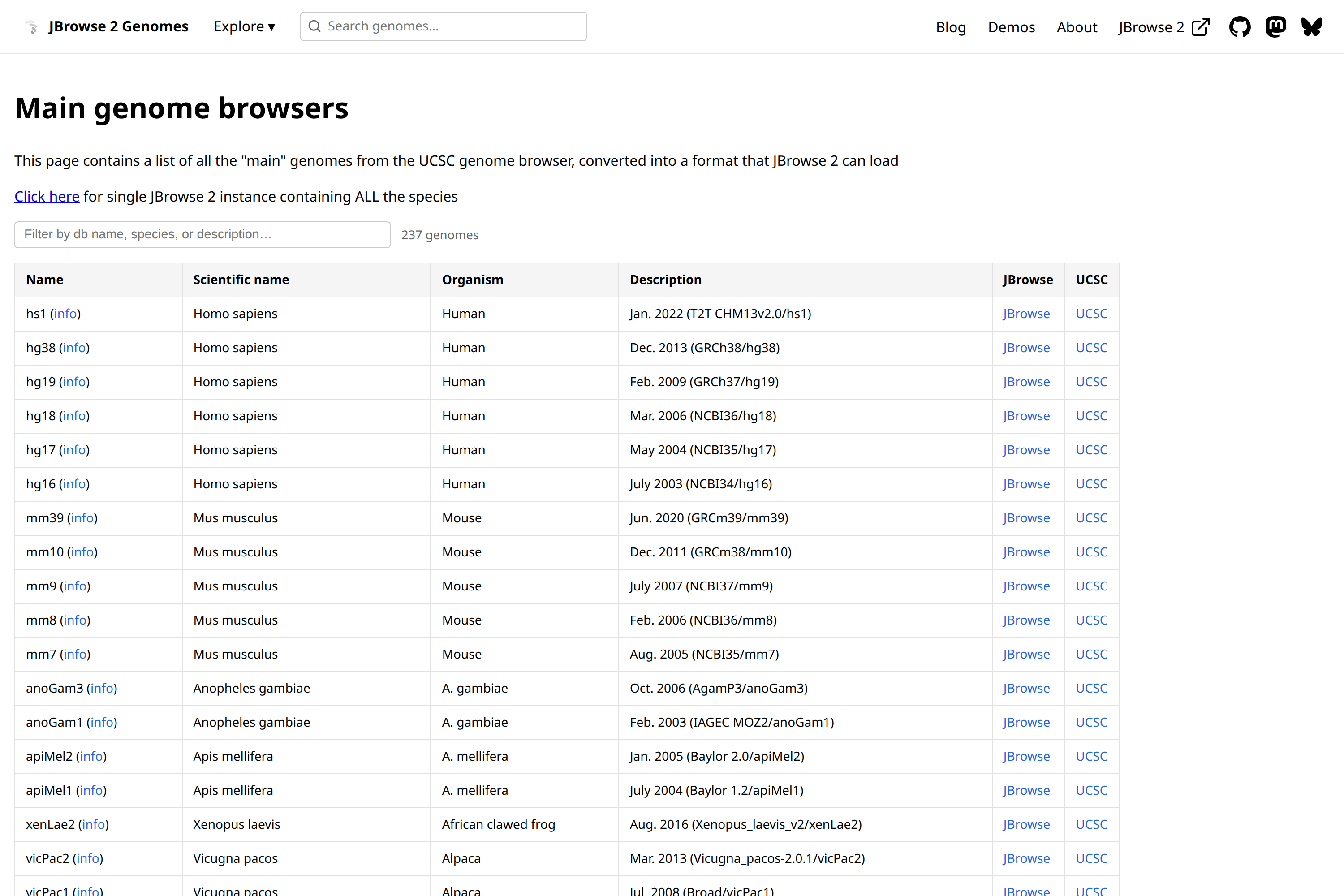The width and height of the screenshot is (1344, 896).
Task: Open JBrowse link for hg18 row
Action: coord(1026,416)
